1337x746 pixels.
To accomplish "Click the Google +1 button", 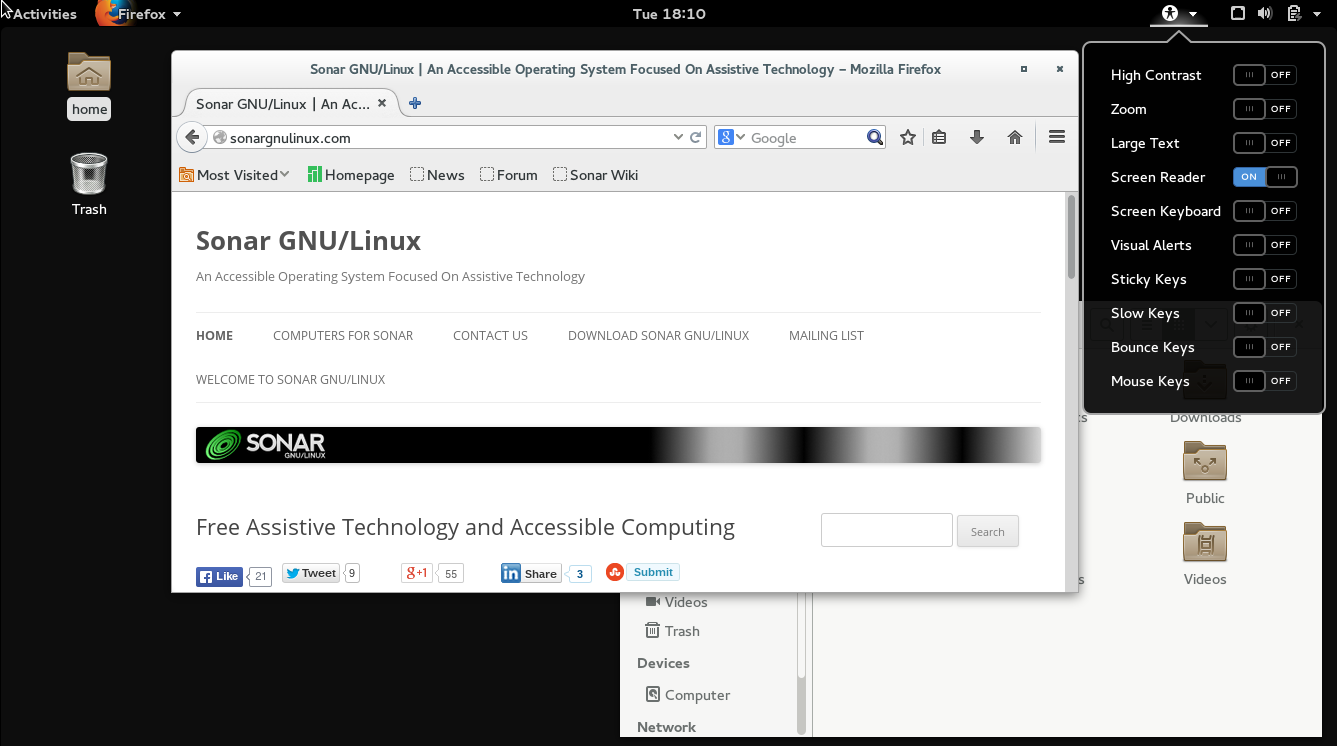I will point(418,573).
